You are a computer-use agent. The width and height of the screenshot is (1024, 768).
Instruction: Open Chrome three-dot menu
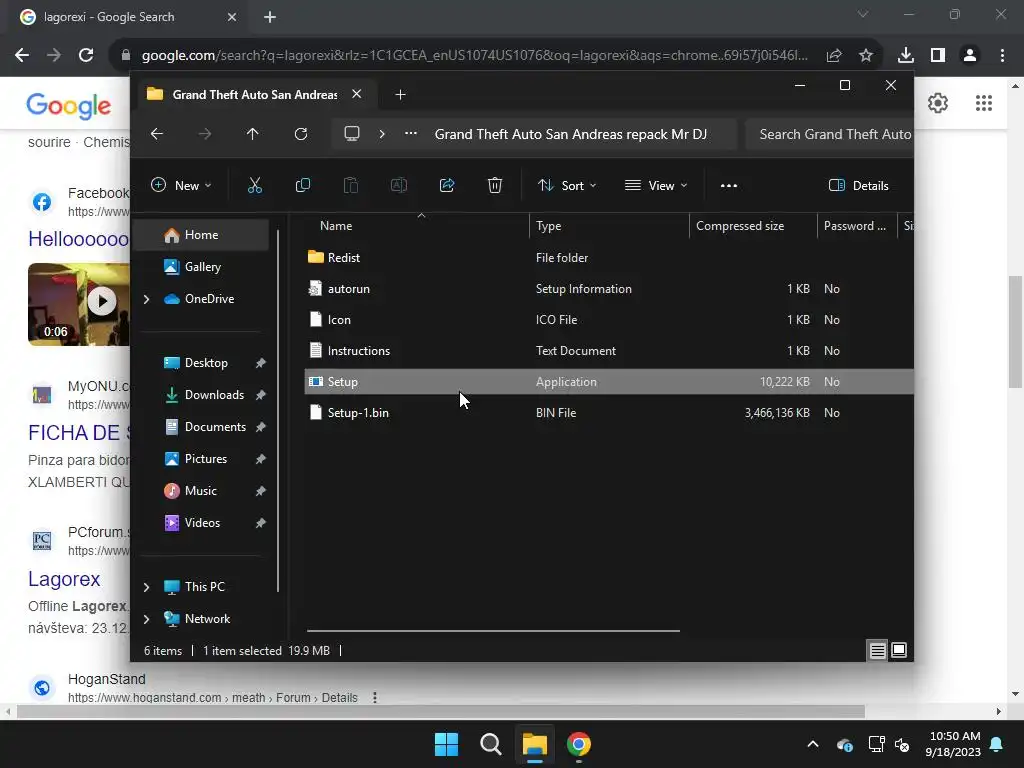(1002, 56)
